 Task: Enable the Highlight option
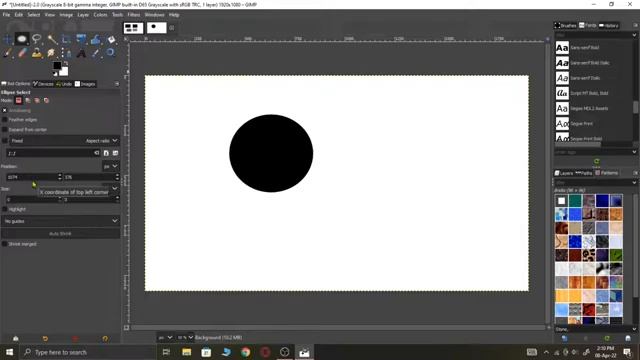click(x=4, y=209)
